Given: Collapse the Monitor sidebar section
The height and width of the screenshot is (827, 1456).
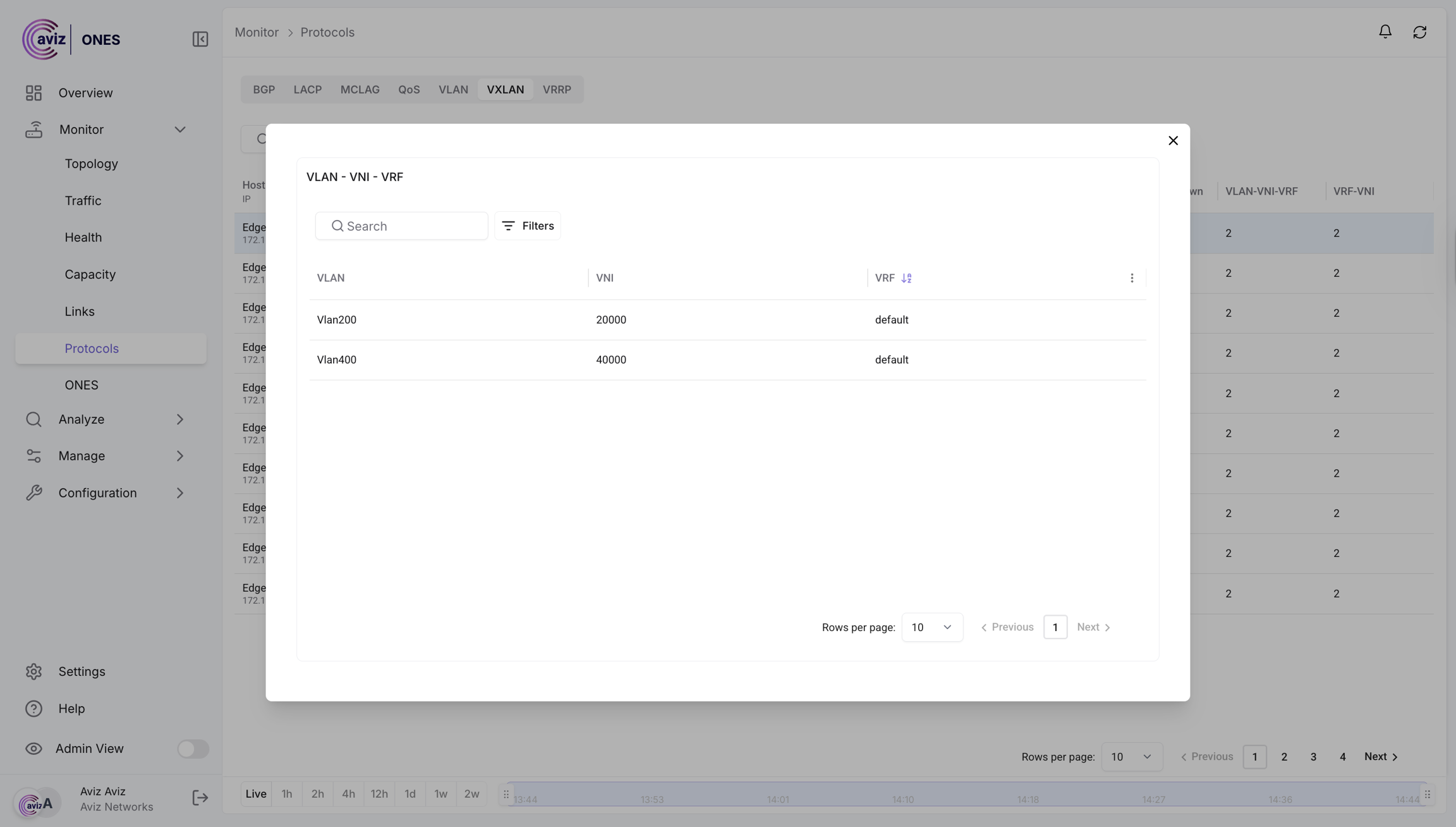Looking at the screenshot, I should (x=180, y=130).
